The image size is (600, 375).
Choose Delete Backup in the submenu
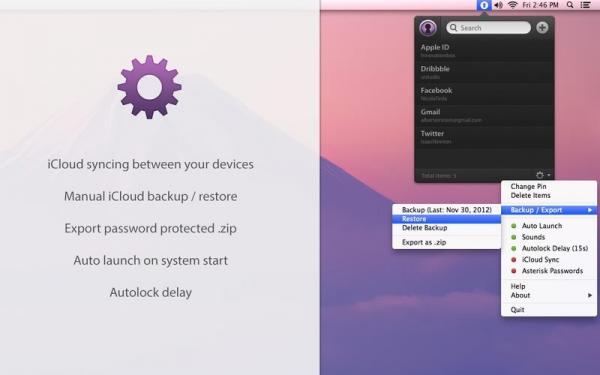coord(447,228)
